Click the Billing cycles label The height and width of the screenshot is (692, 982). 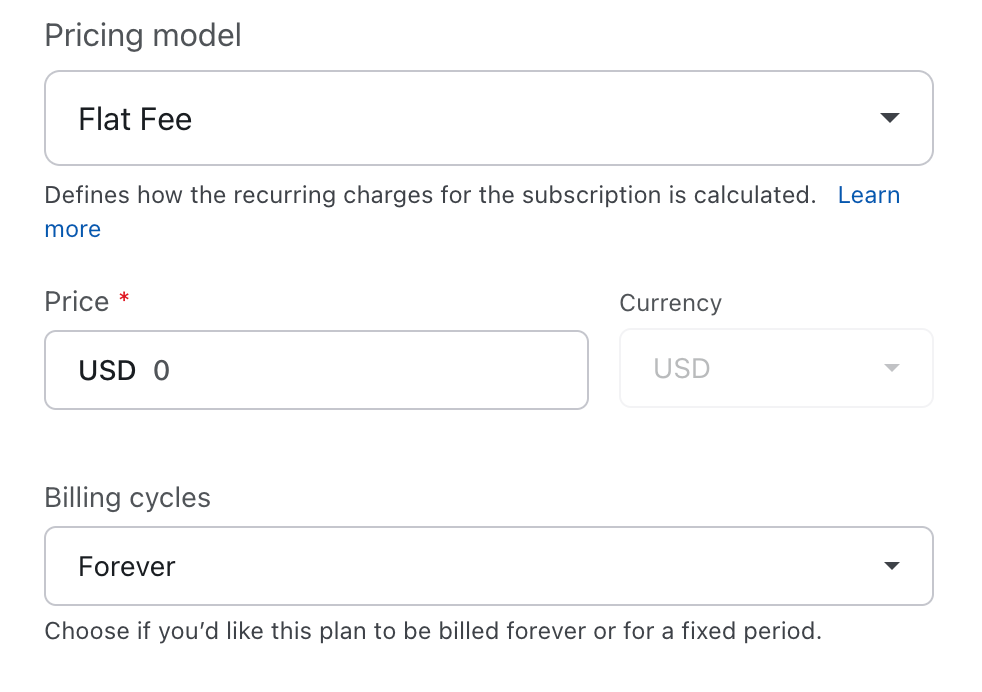(127, 498)
